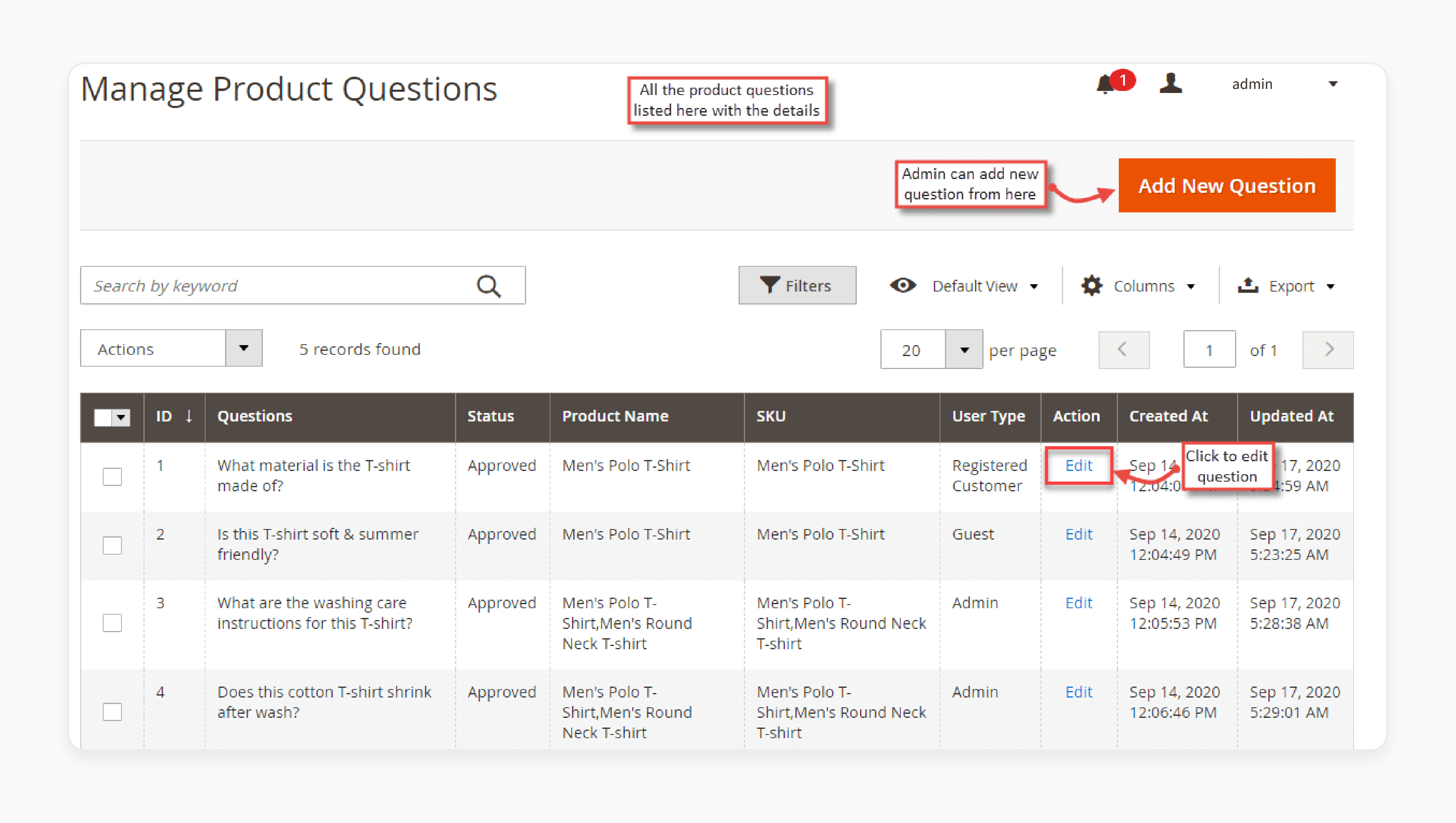Click the '5 records found' text
This screenshot has width=1456, height=823.
pyautogui.click(x=360, y=349)
